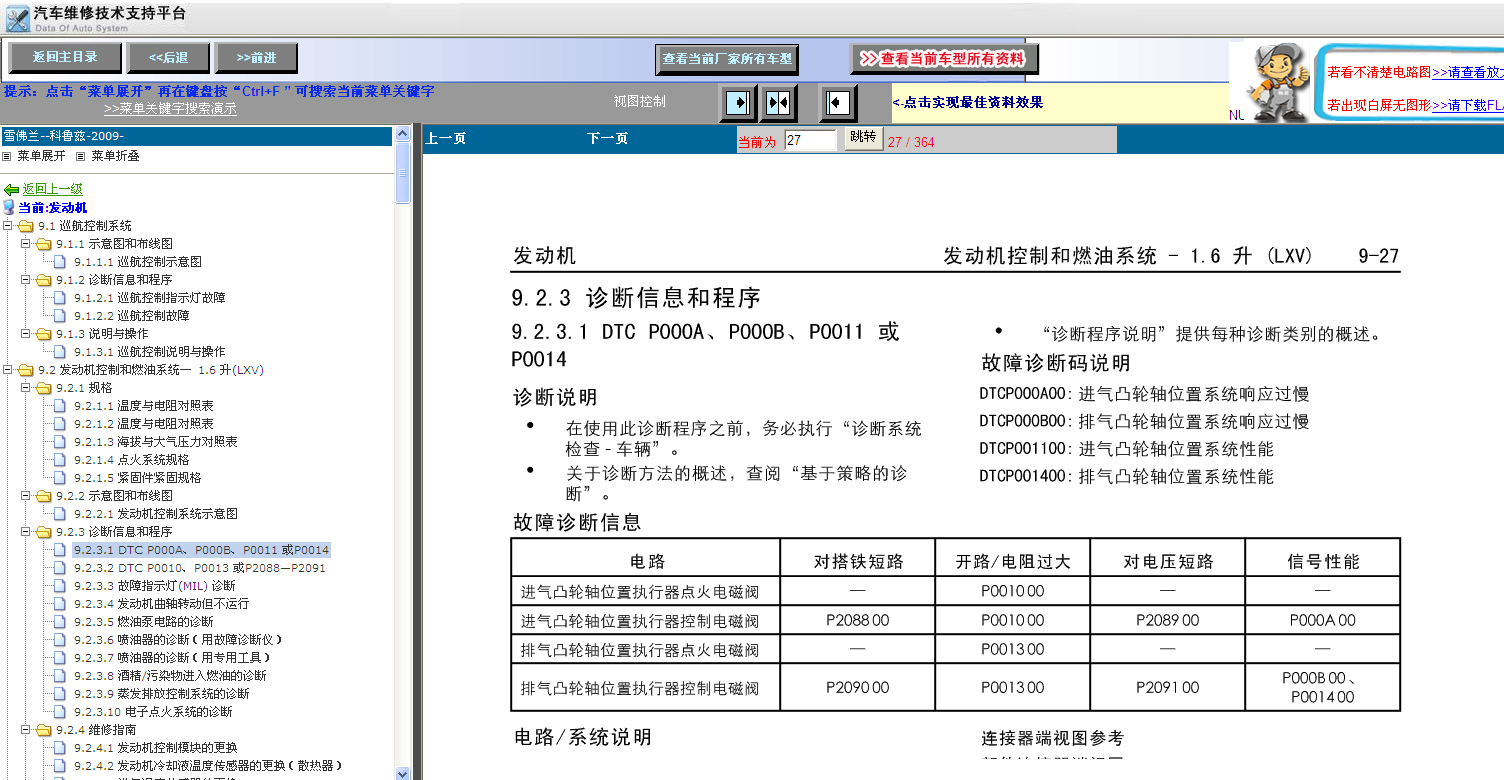Image resolution: width=1504 pixels, height=780 pixels.
Task: Click the folder icon of 9.1 巡航控制系统
Action: tap(26, 226)
